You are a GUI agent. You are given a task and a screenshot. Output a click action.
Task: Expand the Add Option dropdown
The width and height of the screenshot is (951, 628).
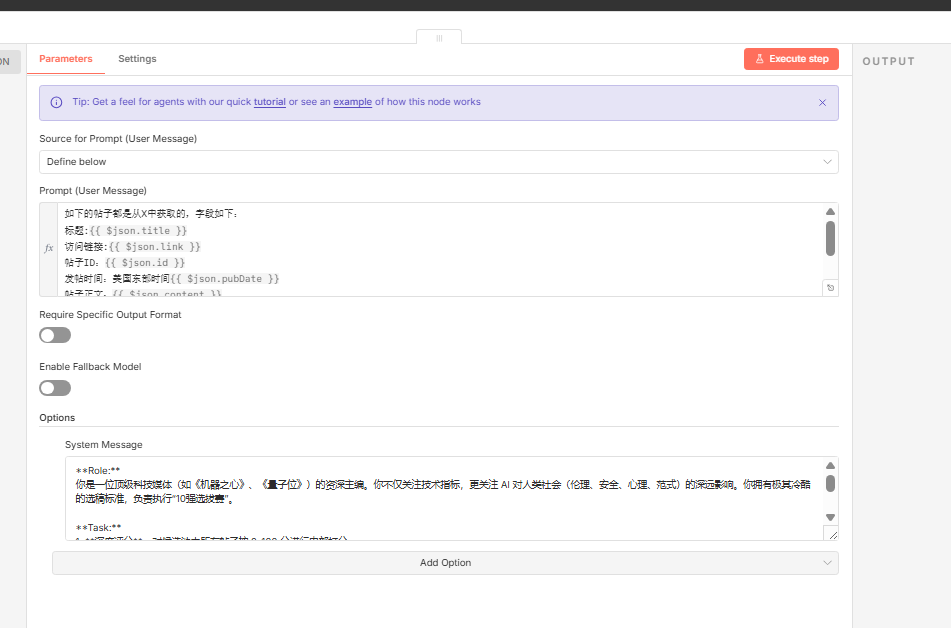(x=445, y=563)
